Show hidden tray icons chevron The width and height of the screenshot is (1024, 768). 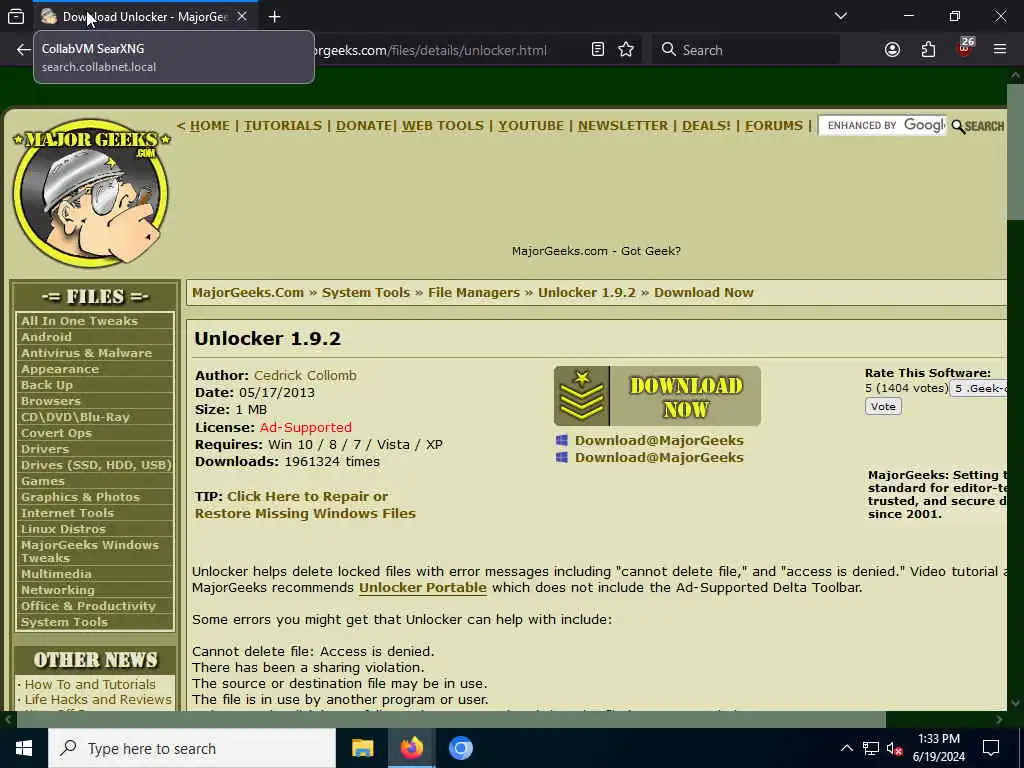point(846,748)
